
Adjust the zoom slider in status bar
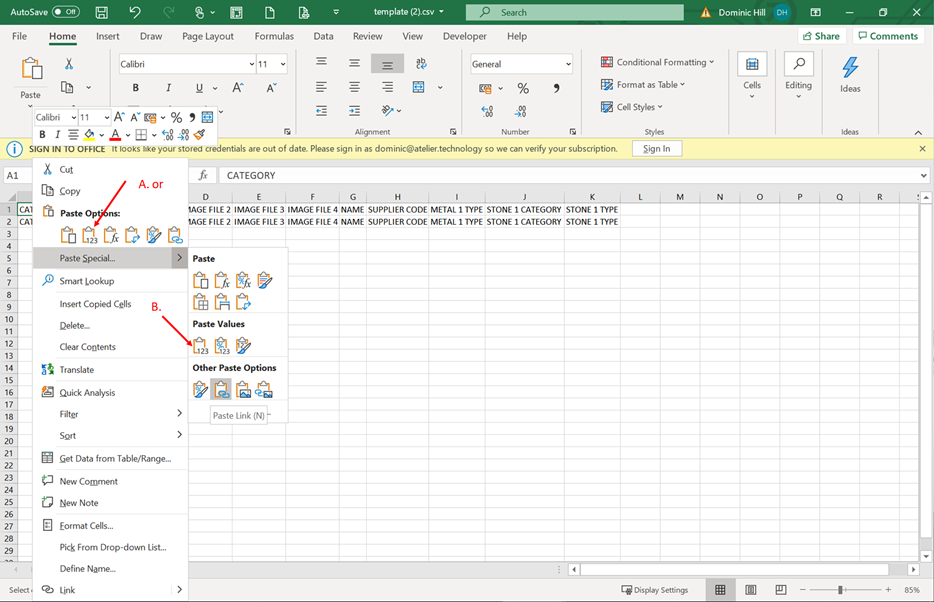[x=840, y=589]
